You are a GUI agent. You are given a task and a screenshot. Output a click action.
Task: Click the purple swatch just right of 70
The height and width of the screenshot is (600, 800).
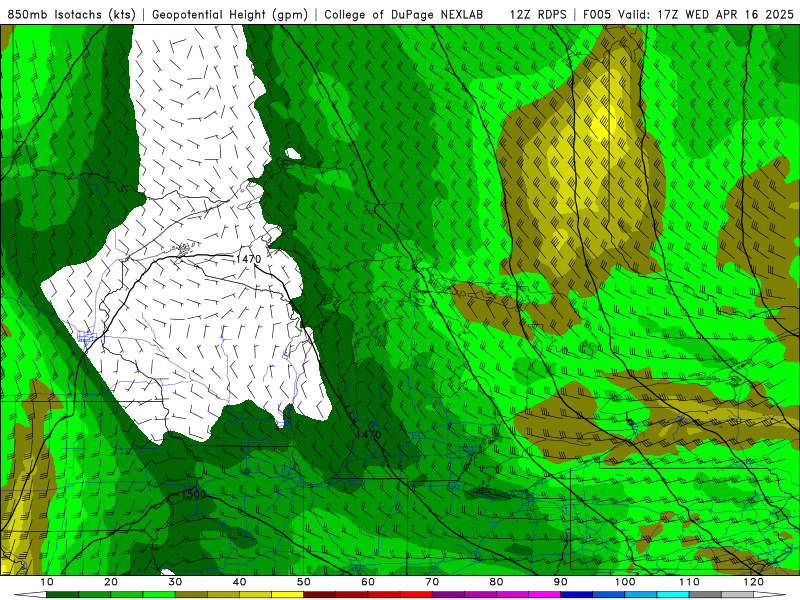(x=448, y=595)
